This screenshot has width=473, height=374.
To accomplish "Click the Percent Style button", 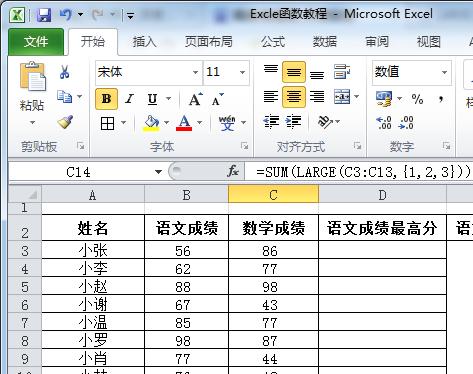I will pyautogui.click(x=417, y=99).
